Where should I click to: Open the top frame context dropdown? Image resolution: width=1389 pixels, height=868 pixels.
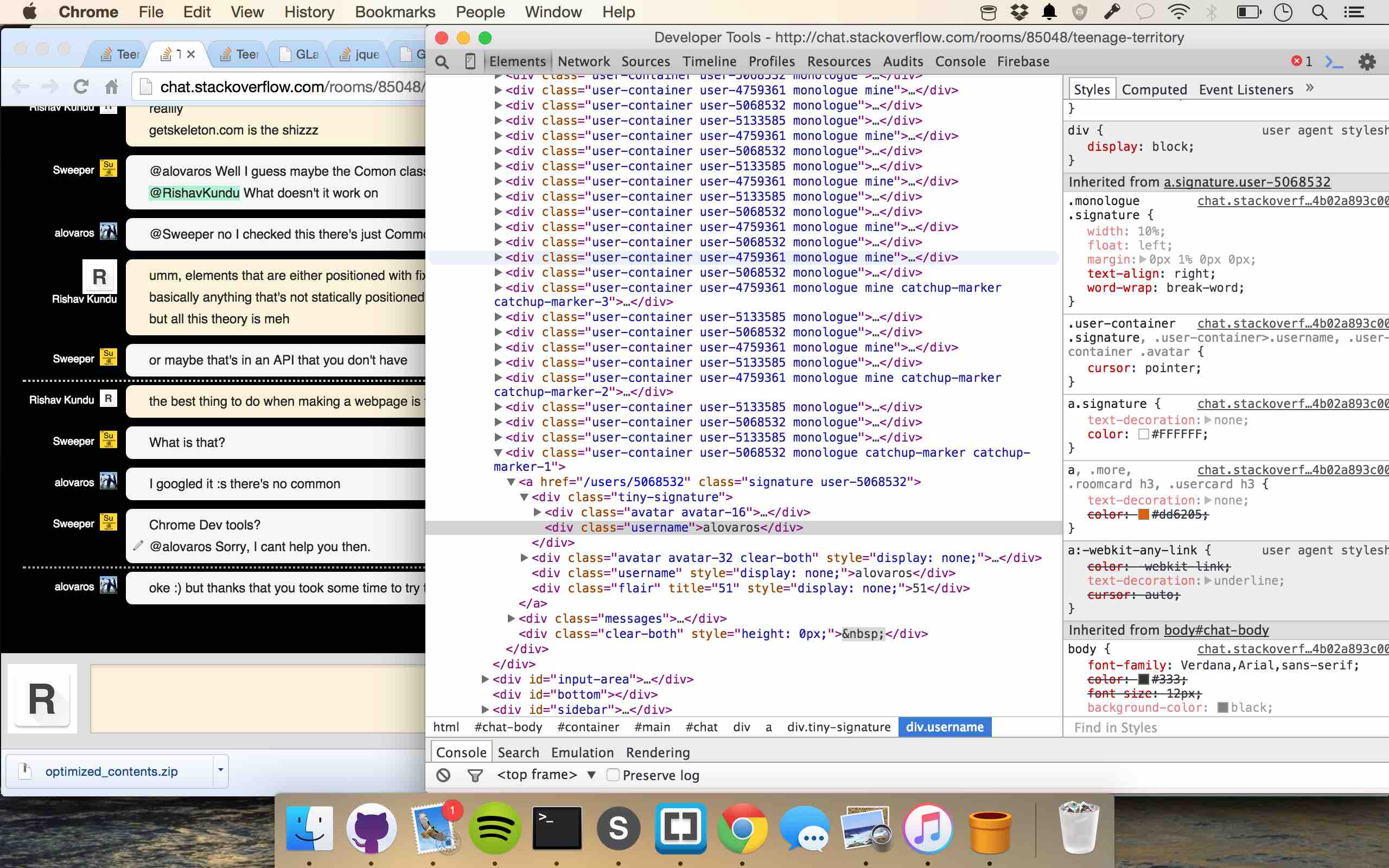click(546, 775)
